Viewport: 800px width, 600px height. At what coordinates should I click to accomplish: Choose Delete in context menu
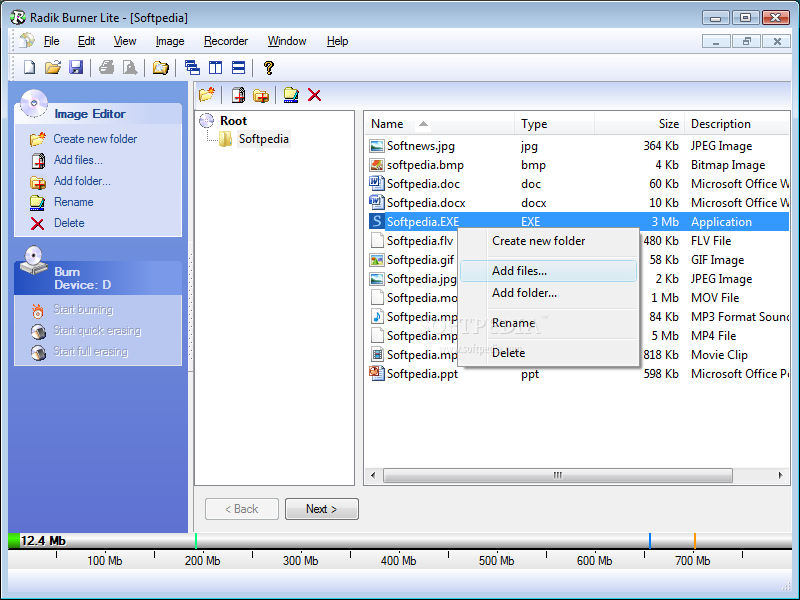(548, 353)
